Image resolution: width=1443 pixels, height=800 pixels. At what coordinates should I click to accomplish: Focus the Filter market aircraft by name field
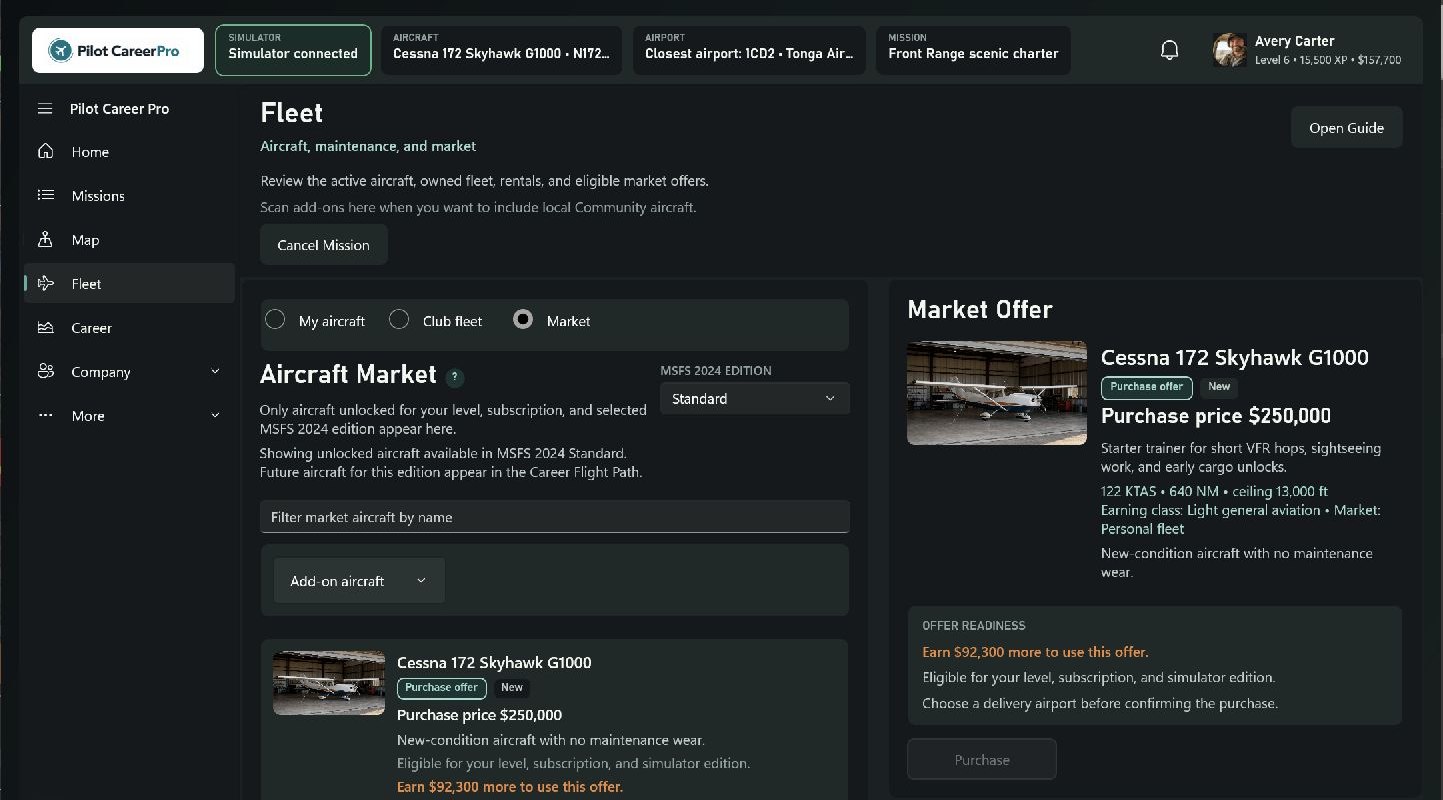(x=554, y=517)
